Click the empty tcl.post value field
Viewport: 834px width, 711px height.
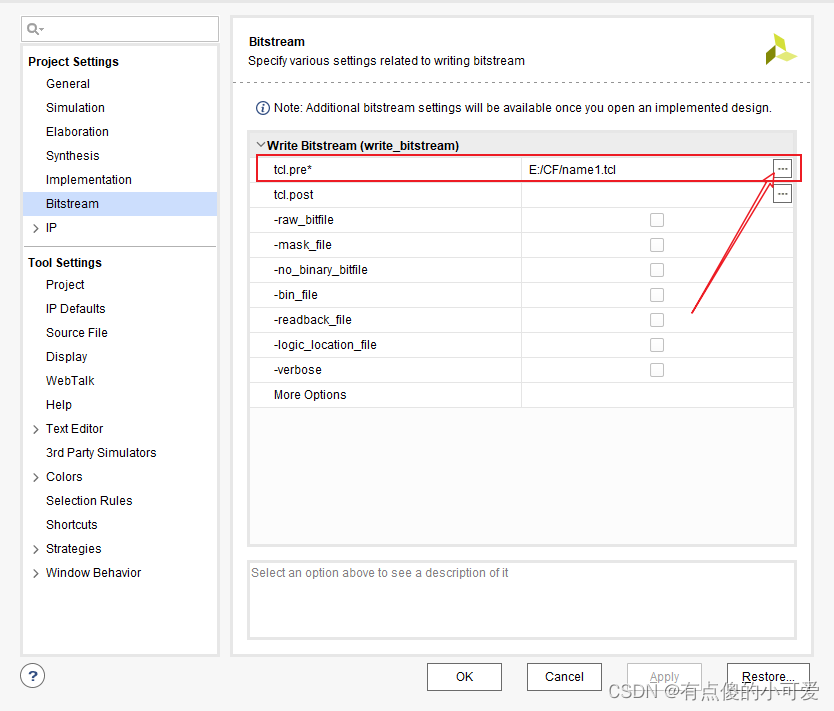click(647, 195)
